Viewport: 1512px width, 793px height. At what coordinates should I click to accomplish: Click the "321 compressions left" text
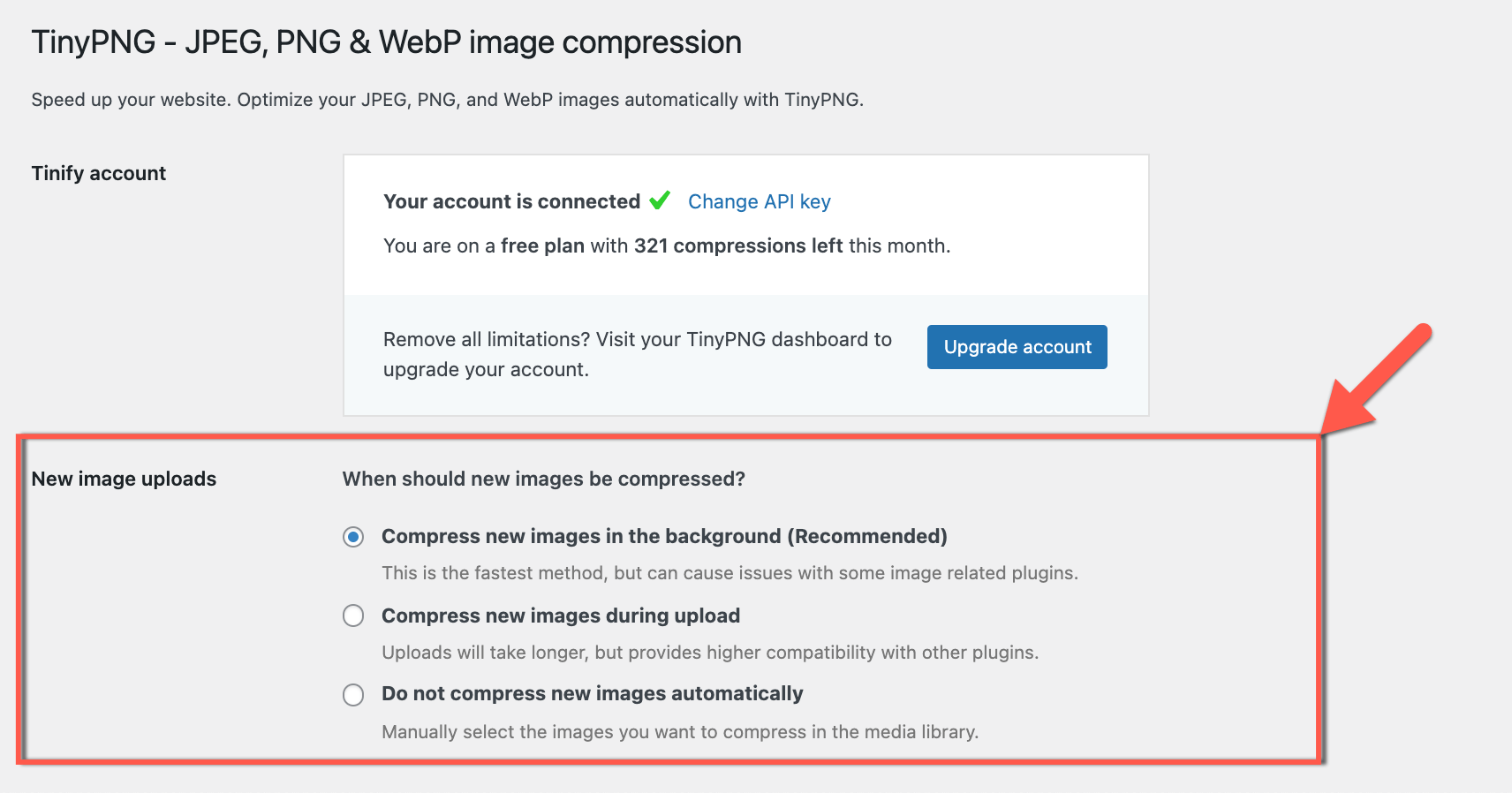[738, 245]
